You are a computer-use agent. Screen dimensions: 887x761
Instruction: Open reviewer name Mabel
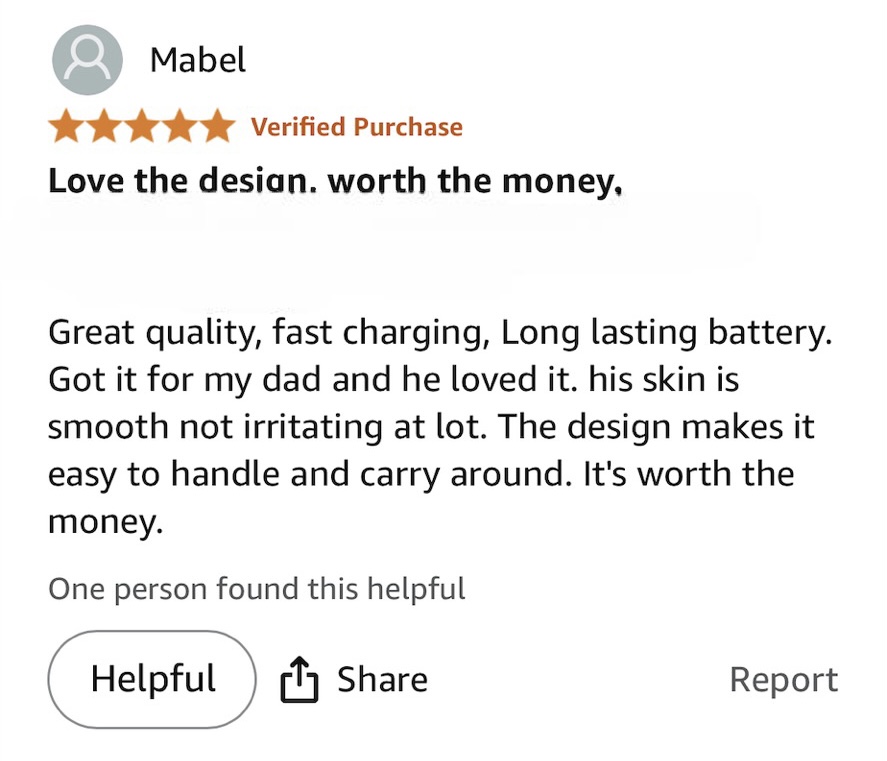197,60
